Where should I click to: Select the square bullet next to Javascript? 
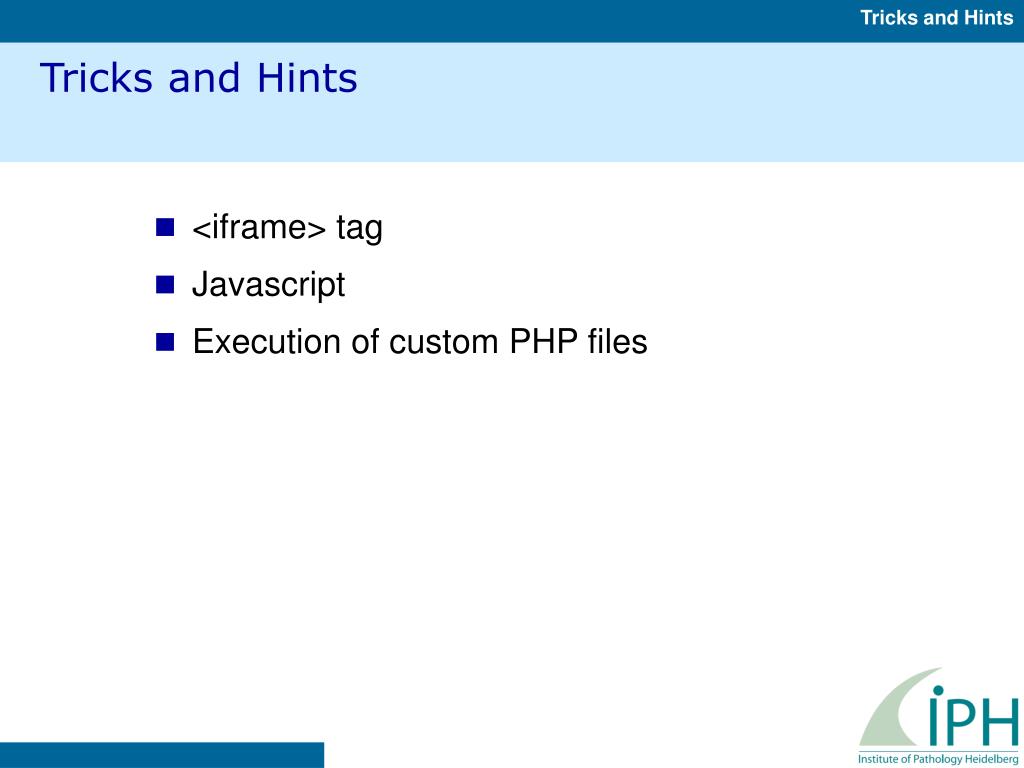point(165,285)
